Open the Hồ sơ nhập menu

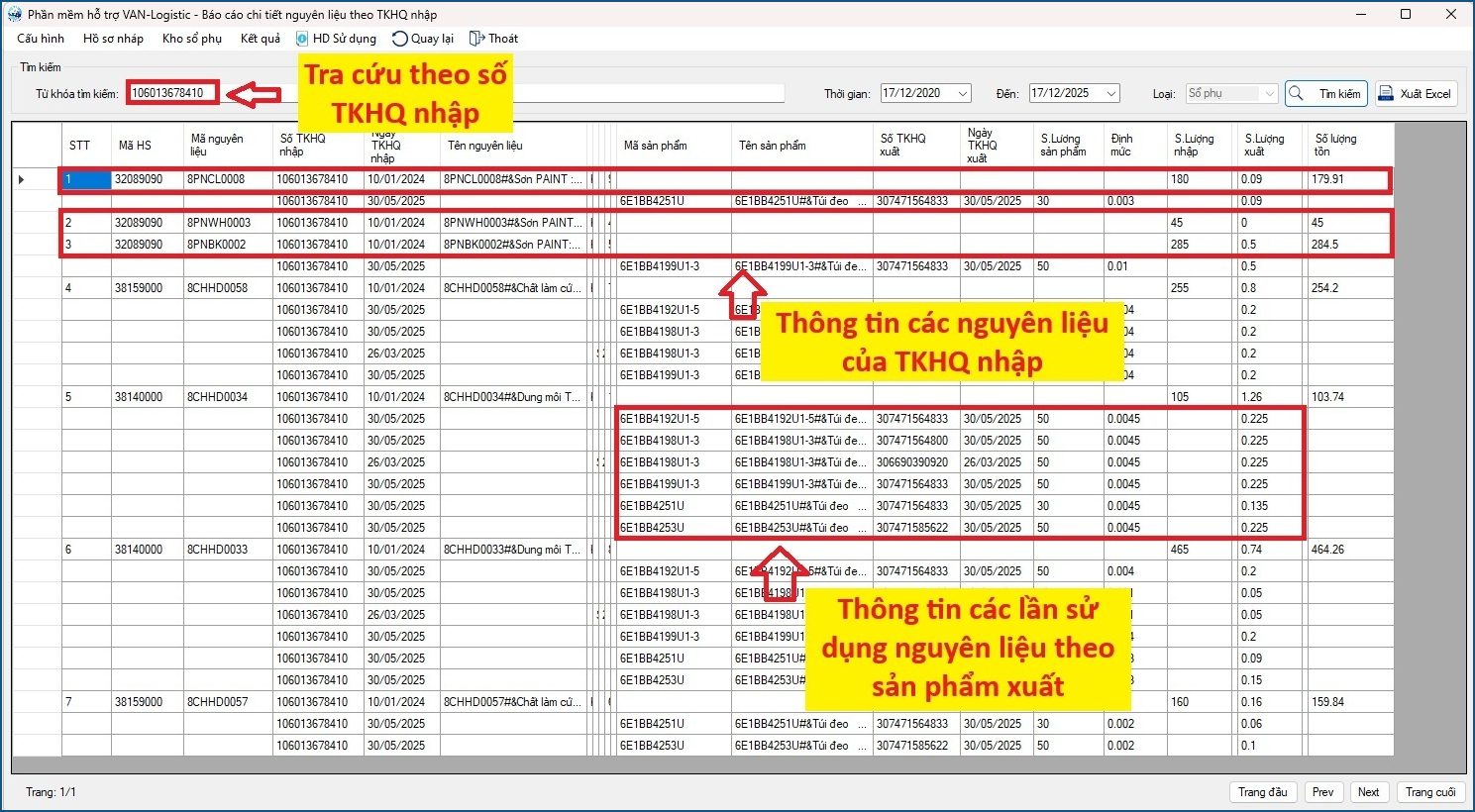113,39
